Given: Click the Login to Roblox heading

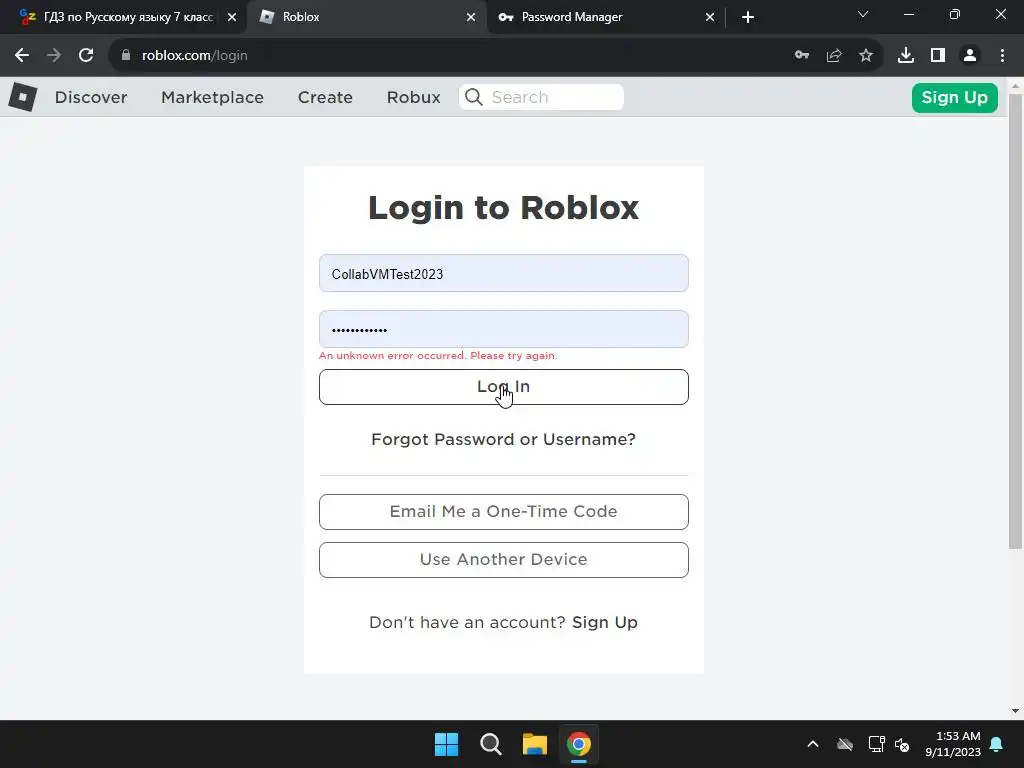Looking at the screenshot, I should [504, 208].
